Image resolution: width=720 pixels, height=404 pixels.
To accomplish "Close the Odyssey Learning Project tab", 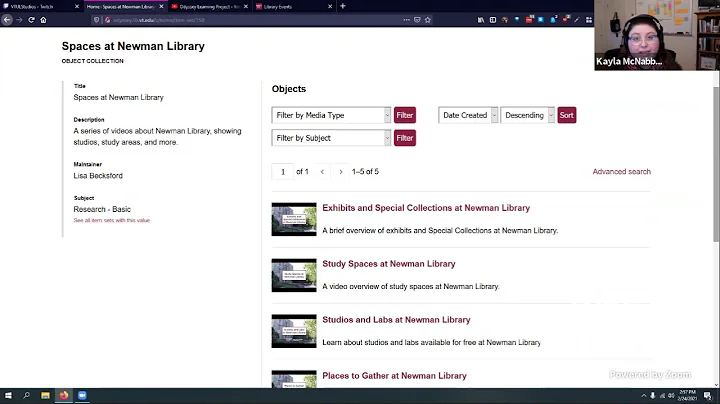I will click(x=246, y=6).
